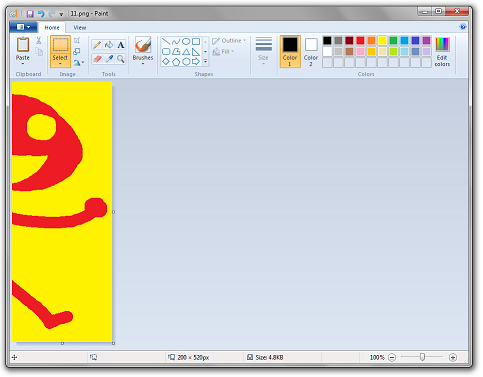This screenshot has width=483, height=377.
Task: Open the Shape Outline dropdown
Action: 229,41
